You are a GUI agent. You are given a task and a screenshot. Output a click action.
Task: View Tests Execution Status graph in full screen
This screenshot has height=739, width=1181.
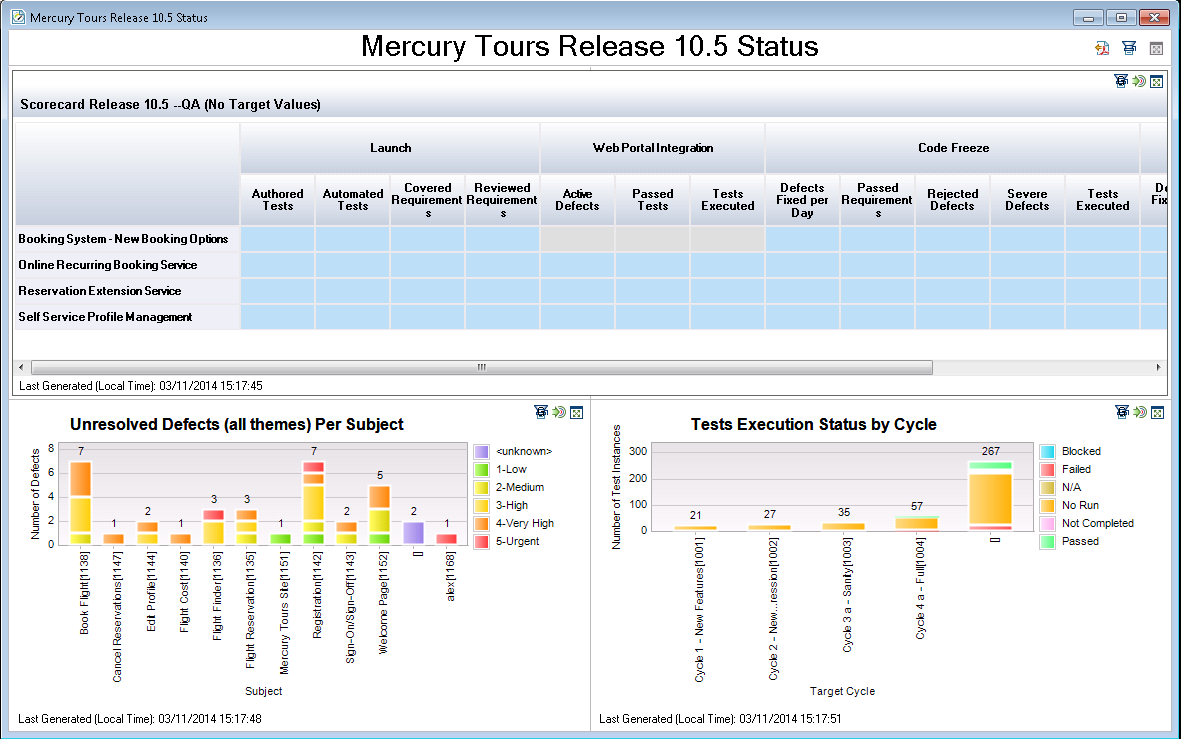(x=1158, y=412)
